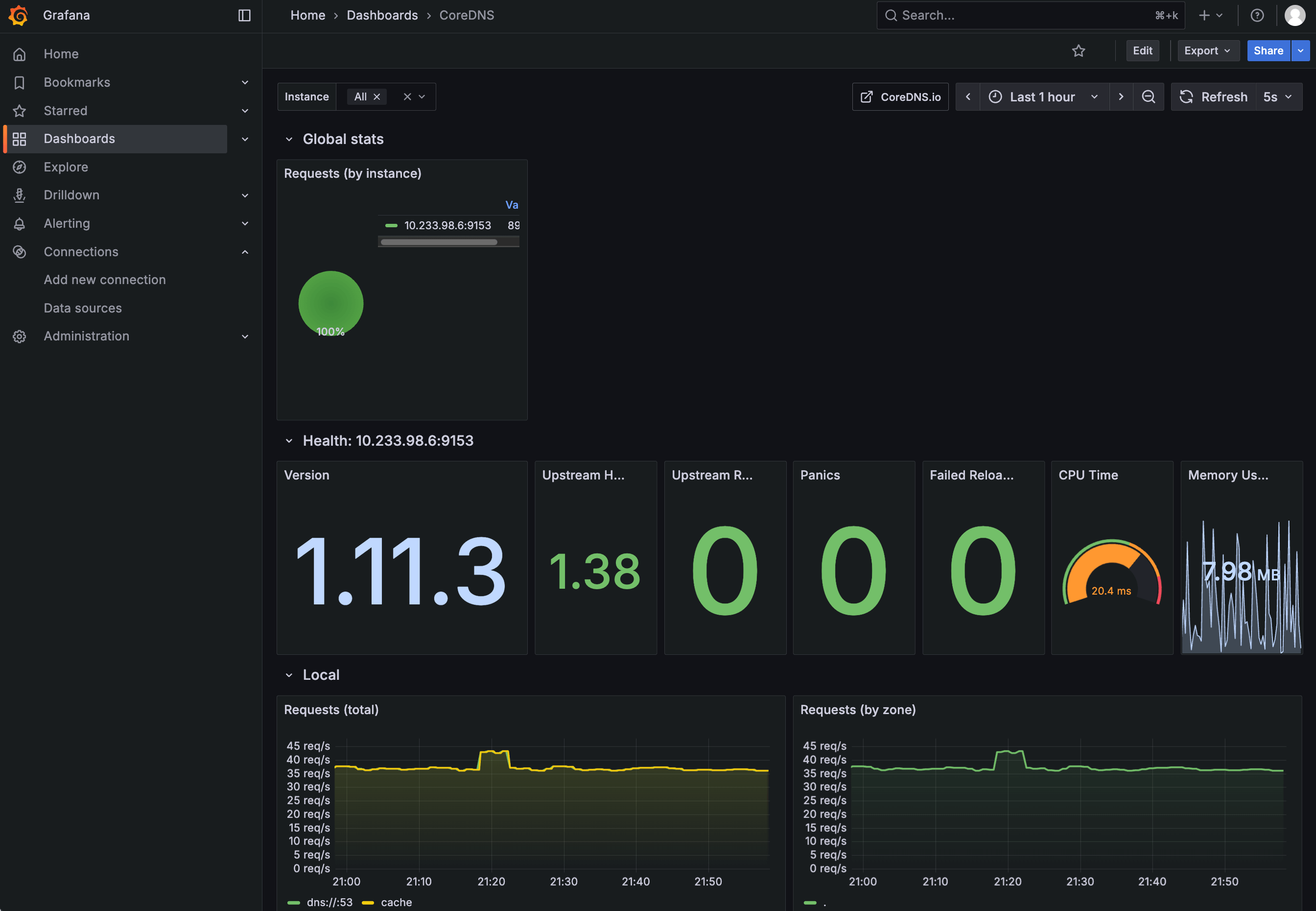Viewport: 1316px width, 911px height.
Task: Select the Alerting bell icon
Action: (x=20, y=223)
